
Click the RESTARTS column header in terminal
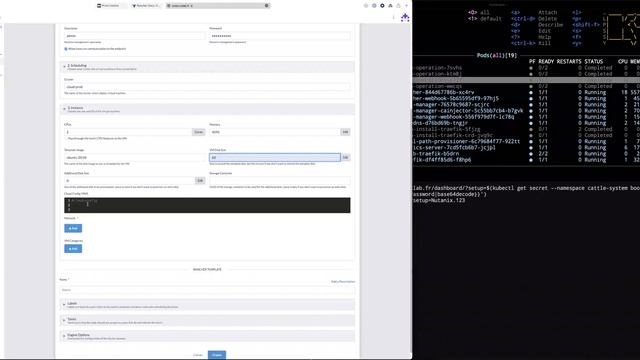[x=569, y=61]
